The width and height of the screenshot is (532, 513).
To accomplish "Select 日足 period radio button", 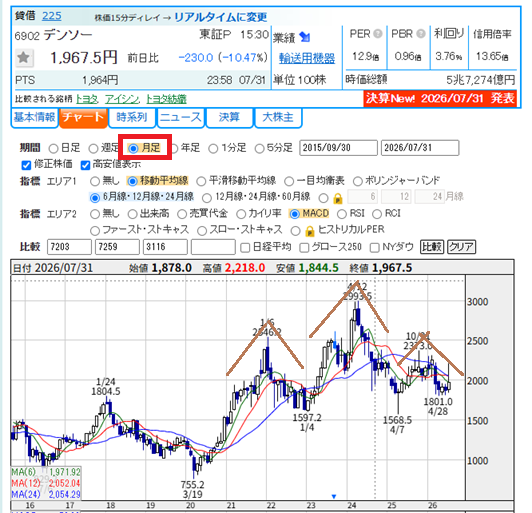I will pos(53,148).
